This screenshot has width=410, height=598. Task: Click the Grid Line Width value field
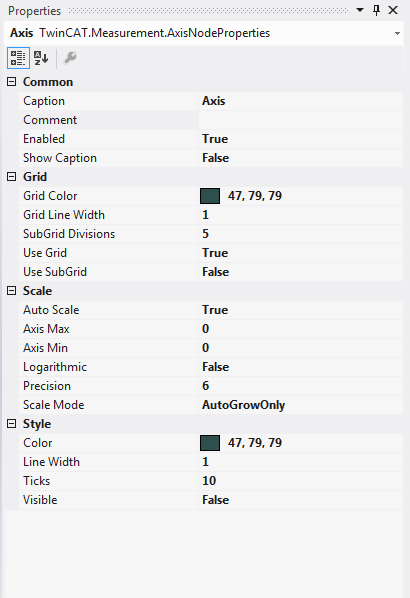tap(301, 215)
